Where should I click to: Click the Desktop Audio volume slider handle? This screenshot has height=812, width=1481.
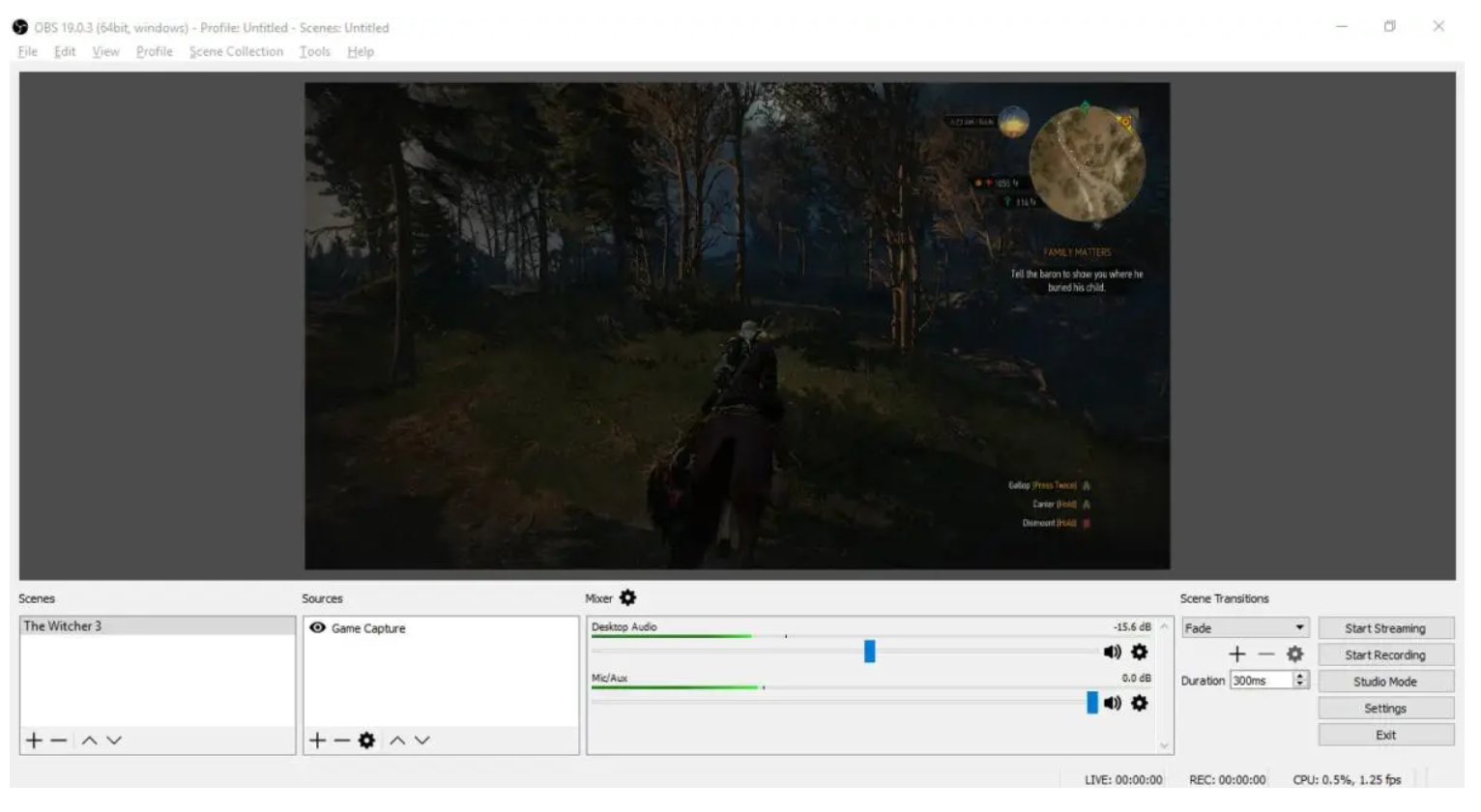point(870,652)
